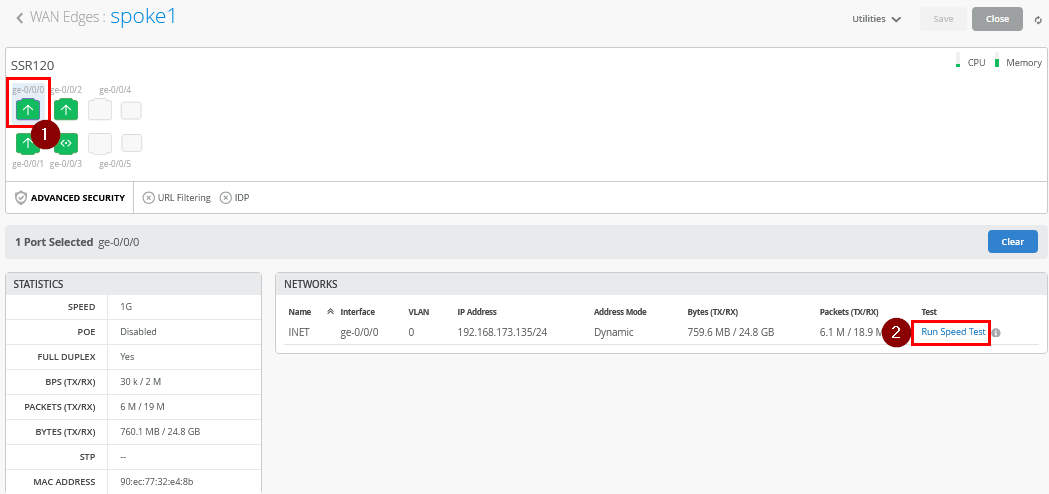Screen dimensions: 1049x494
Task: Click the SSR120 model label
Action: point(33,66)
